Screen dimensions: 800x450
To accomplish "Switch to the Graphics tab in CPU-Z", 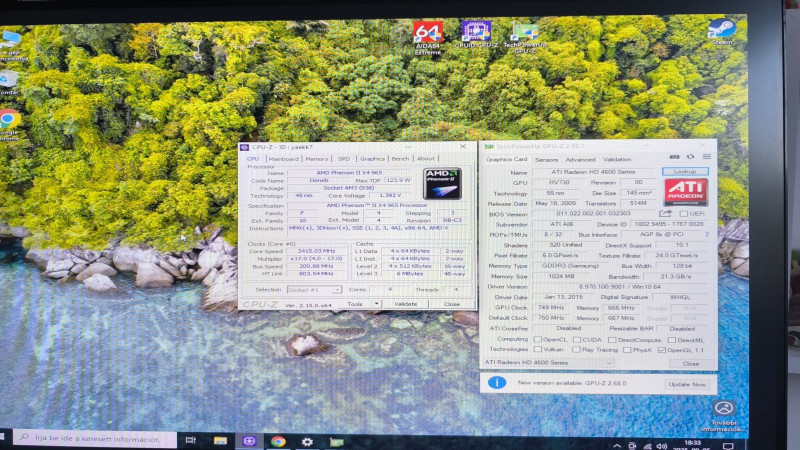I will tap(372, 159).
